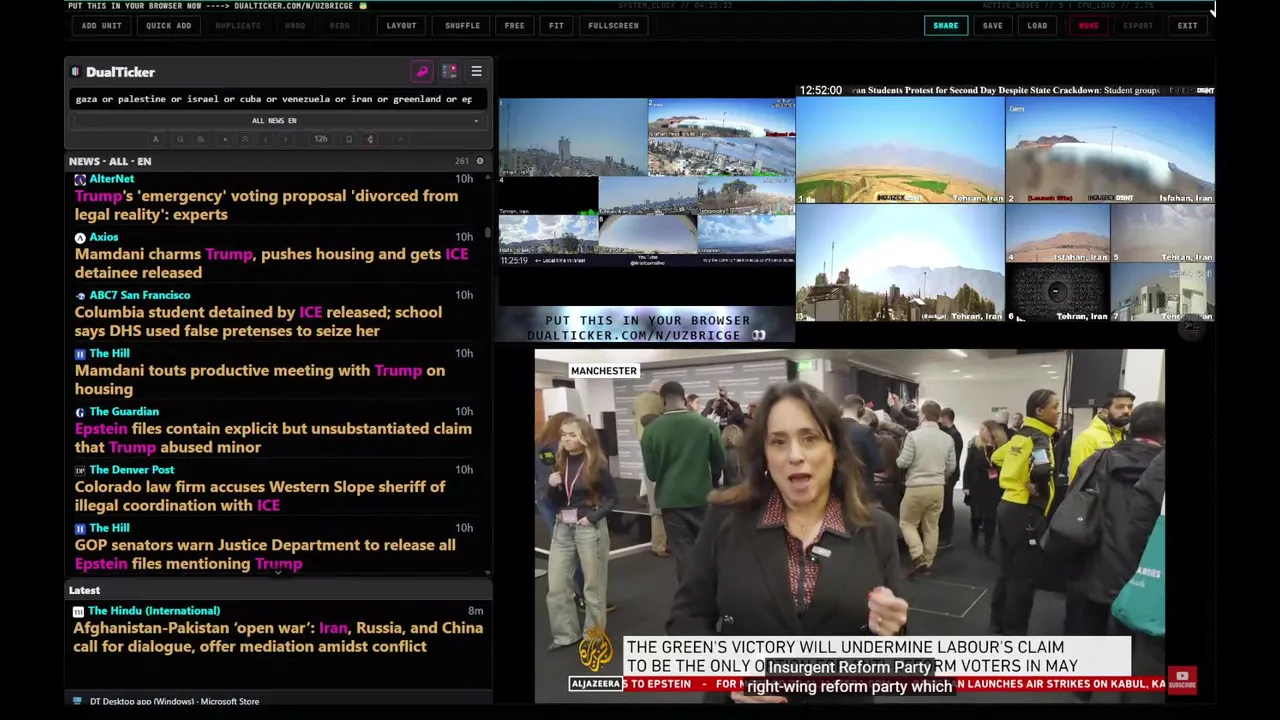Click the NEWS · ALL · EN header
This screenshot has height=720, width=1280.
tap(110, 161)
